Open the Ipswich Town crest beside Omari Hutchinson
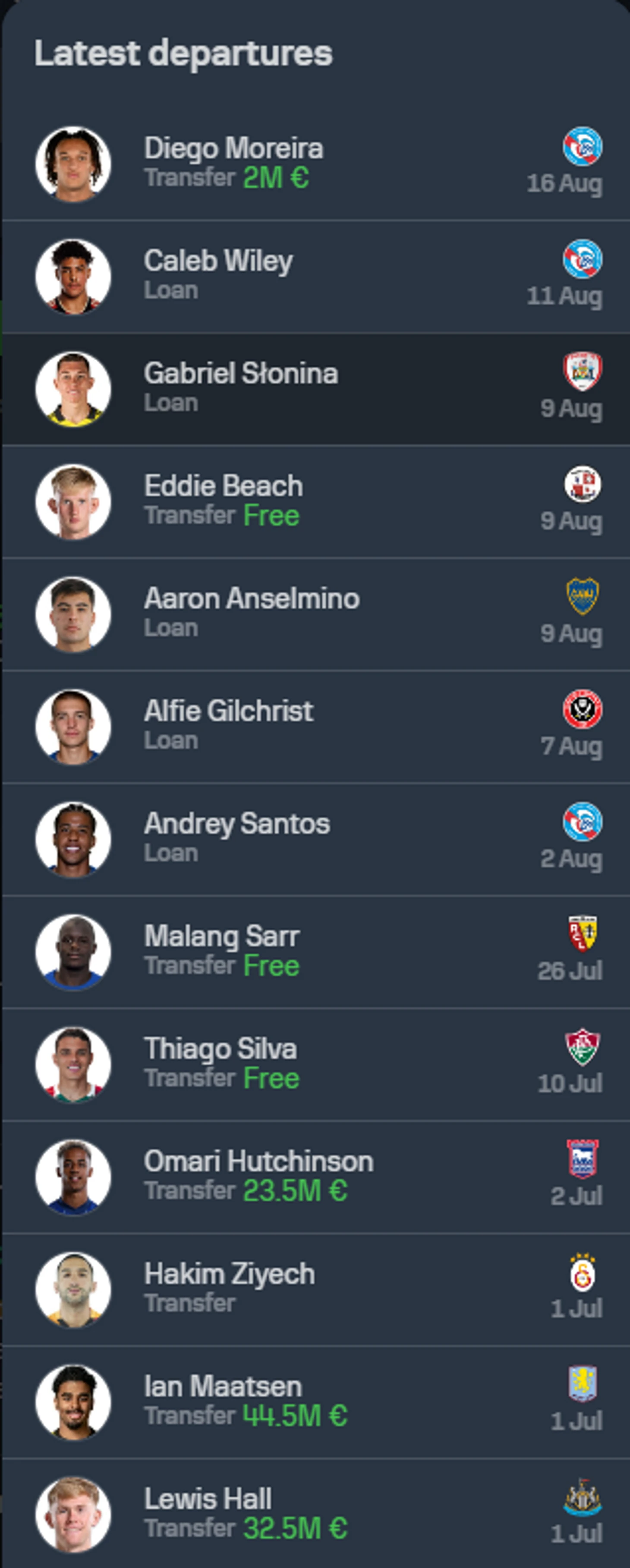The height and width of the screenshot is (1568, 630). (582, 1159)
